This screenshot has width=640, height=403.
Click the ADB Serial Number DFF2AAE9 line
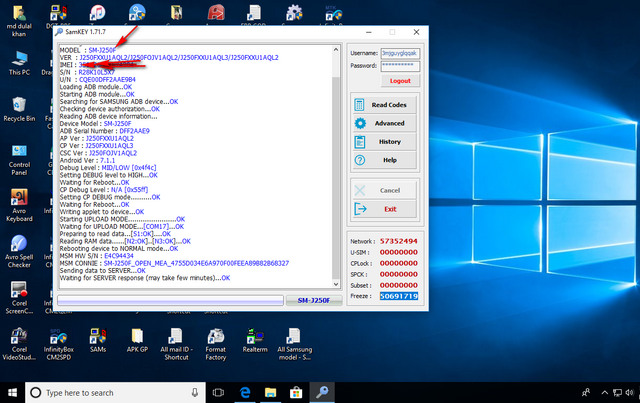coord(104,131)
